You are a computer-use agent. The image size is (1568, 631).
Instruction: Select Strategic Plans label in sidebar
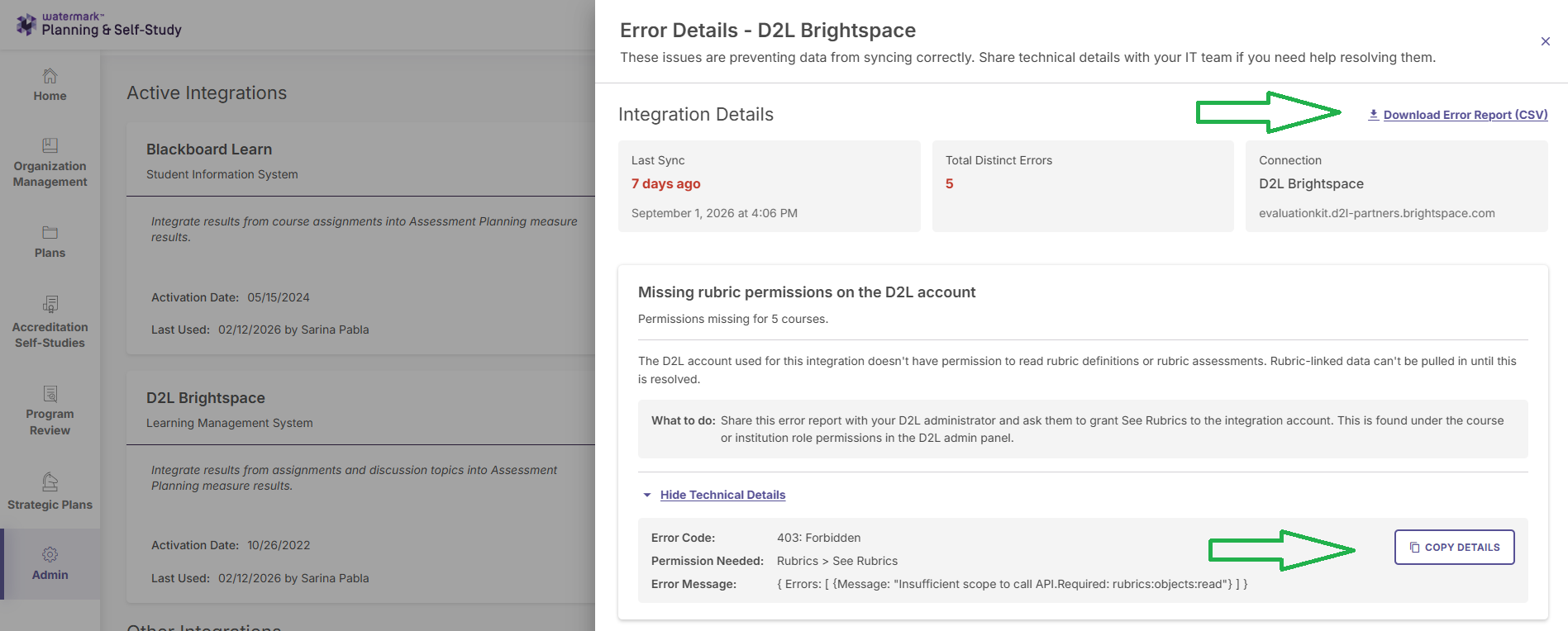click(50, 505)
